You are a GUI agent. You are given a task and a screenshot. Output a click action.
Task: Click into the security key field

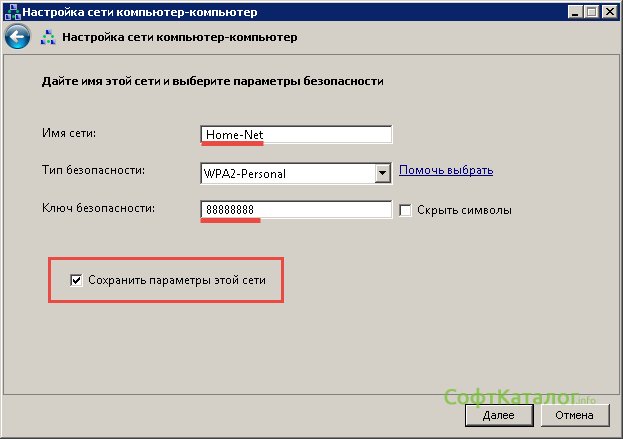point(296,210)
